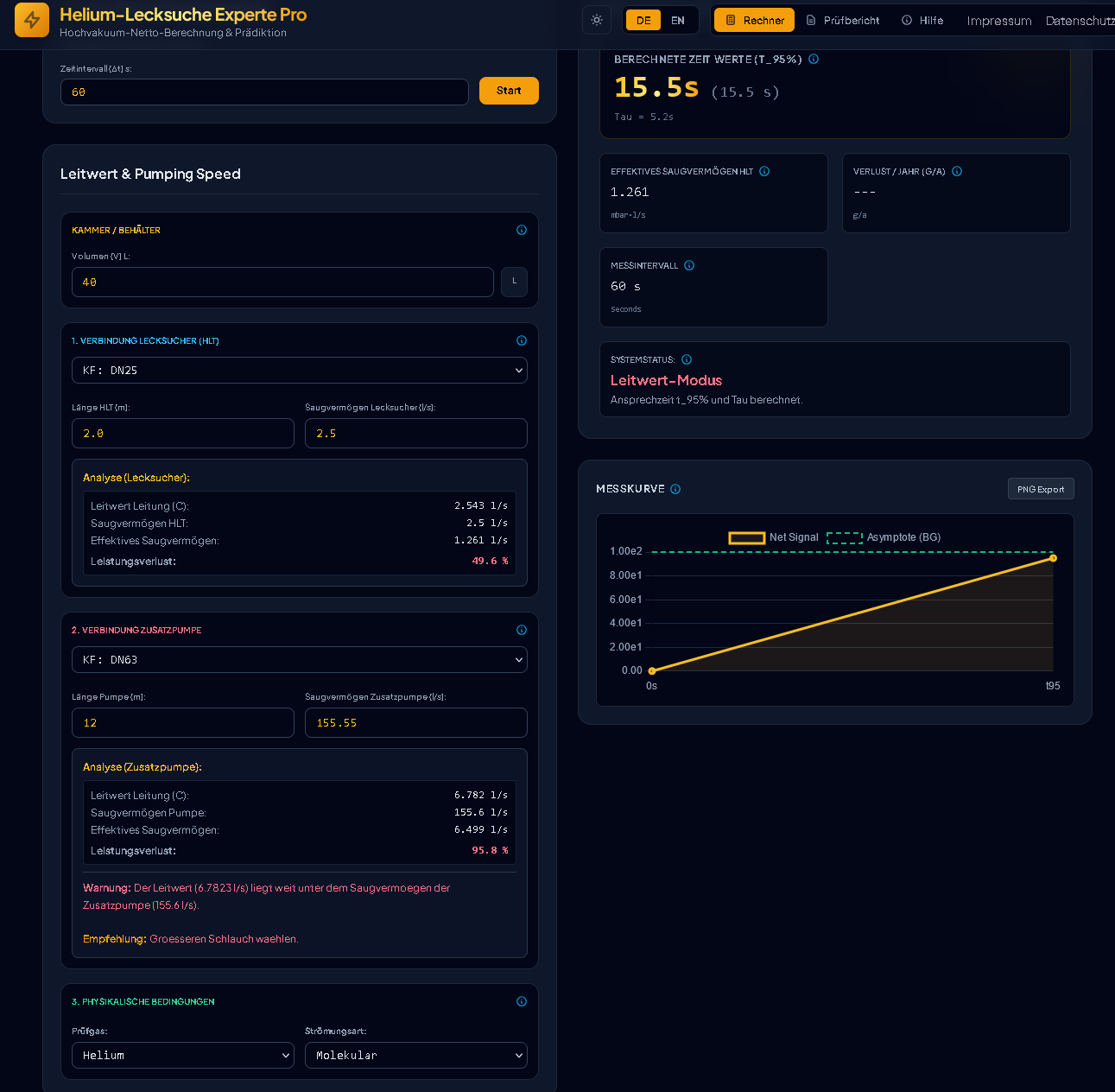Screen dimensions: 1115x1092
Task: Open the Prüfbericht tab
Action: pyautogui.click(x=843, y=20)
